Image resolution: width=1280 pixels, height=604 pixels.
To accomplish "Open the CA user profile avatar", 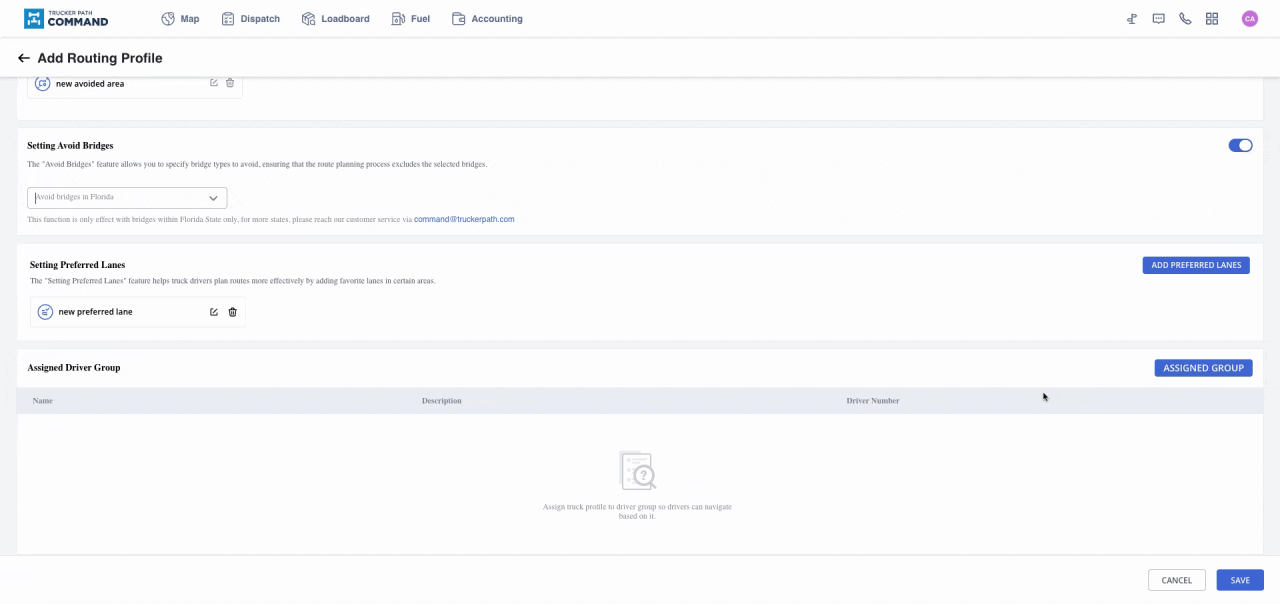I will pos(1249,19).
